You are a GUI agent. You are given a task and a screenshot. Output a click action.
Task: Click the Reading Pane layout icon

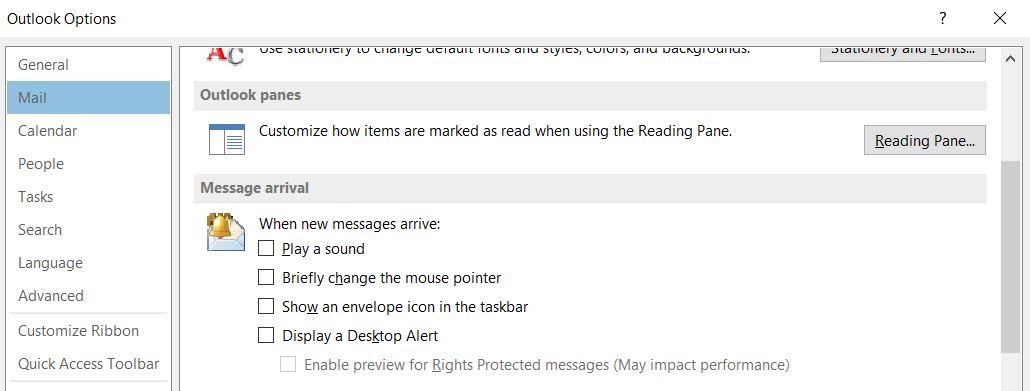[x=227, y=139]
